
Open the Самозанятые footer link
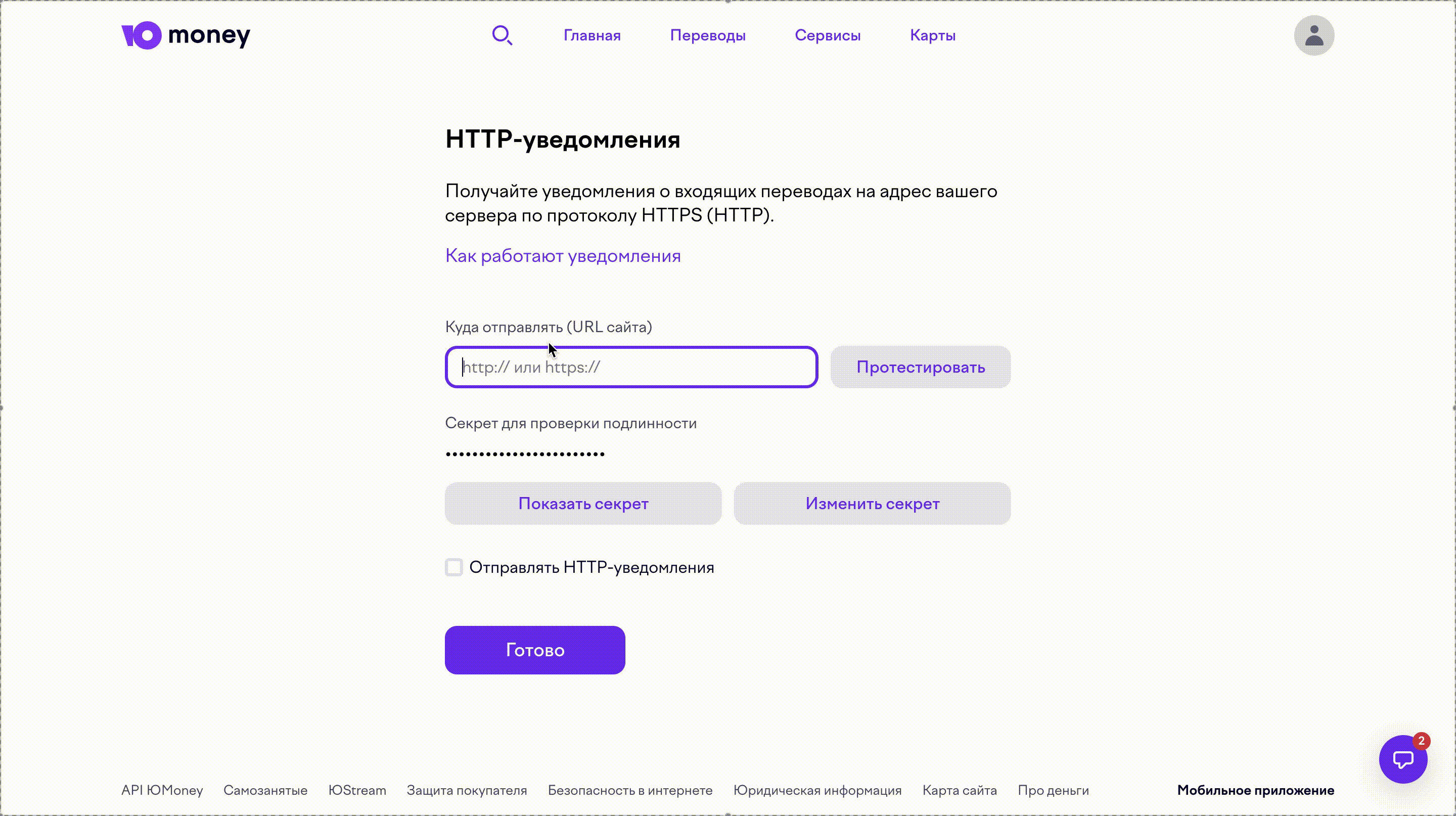(265, 791)
